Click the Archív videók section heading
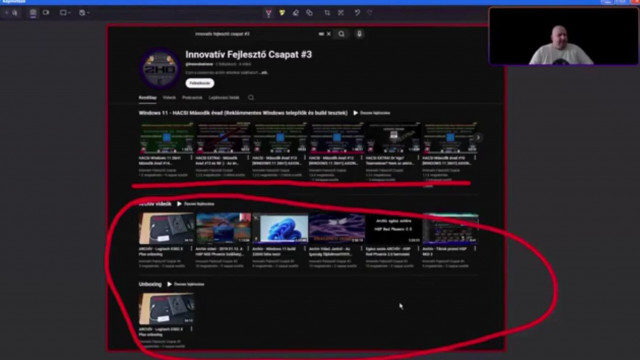The height and width of the screenshot is (360, 640). pos(155,204)
